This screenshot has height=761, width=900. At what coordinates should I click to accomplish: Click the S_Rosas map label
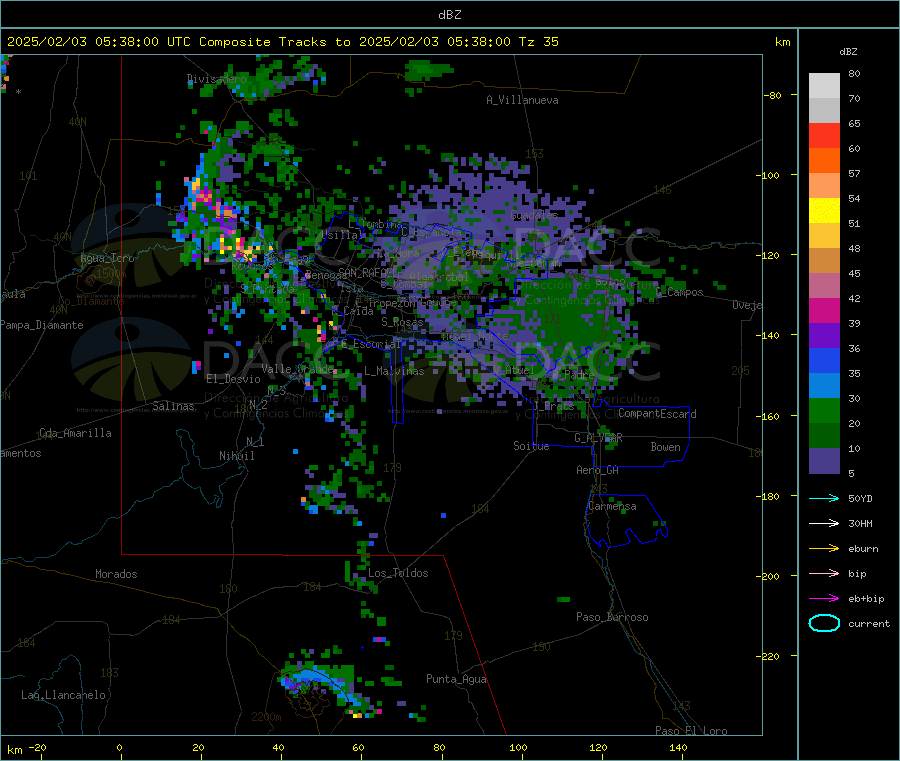click(402, 322)
